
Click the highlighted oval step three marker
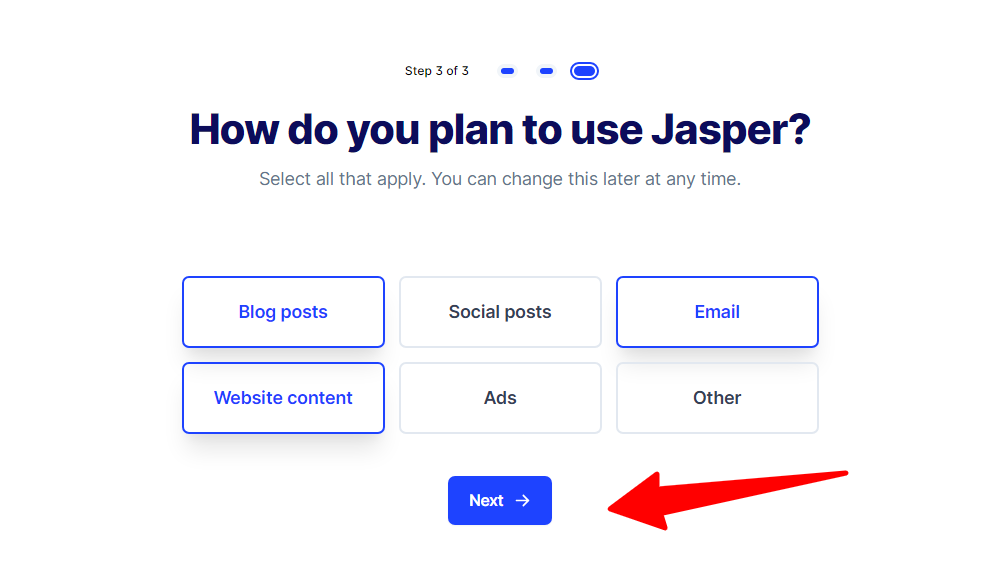pyautogui.click(x=584, y=70)
